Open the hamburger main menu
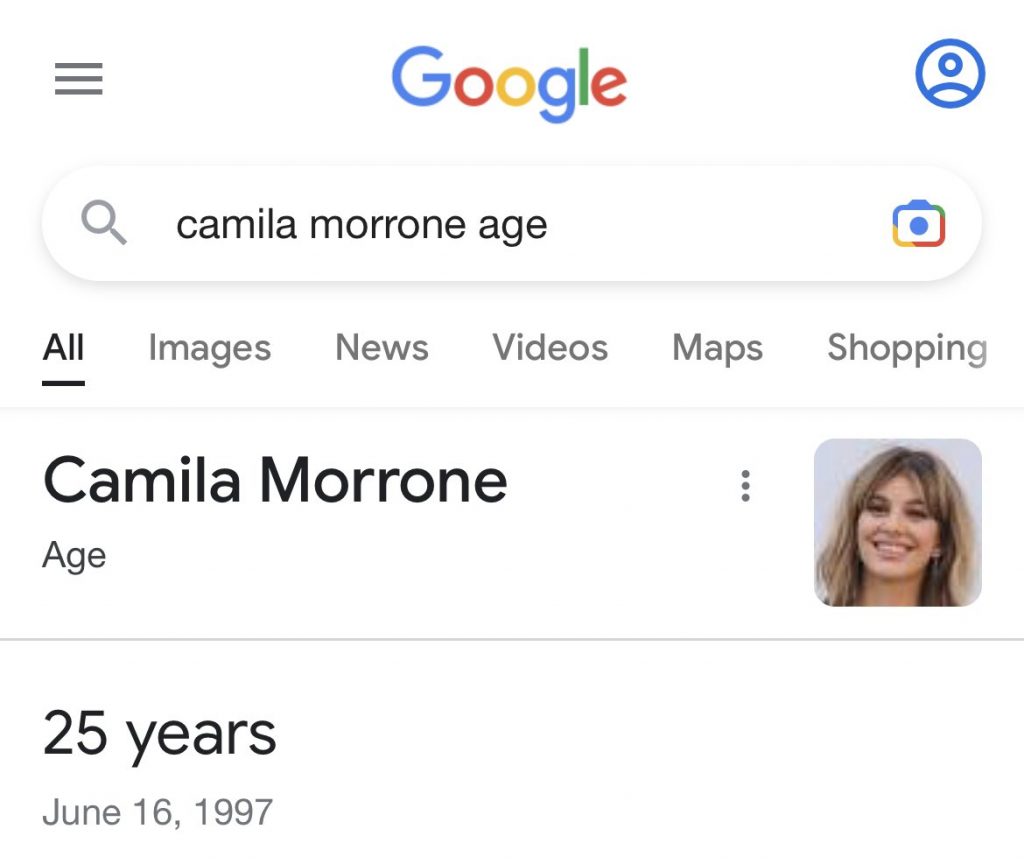Image resolution: width=1024 pixels, height=864 pixels. 79,79
